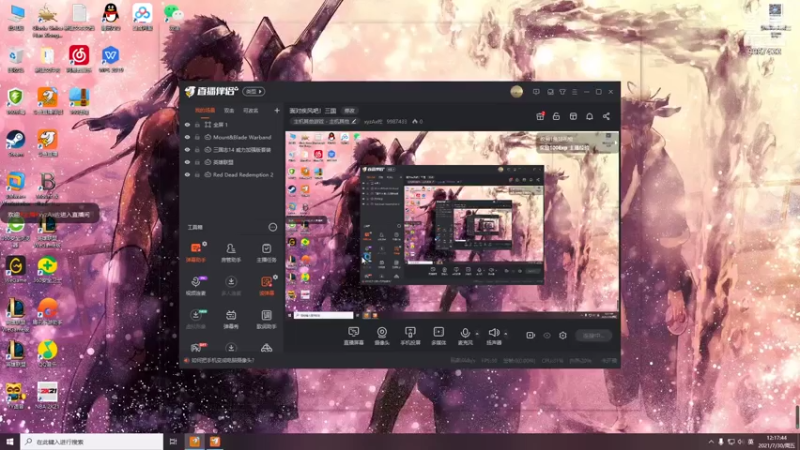Image resolution: width=800 pixels, height=450 pixels.
Task: Open the 弹幕秀 danmaku show tool
Action: [231, 319]
